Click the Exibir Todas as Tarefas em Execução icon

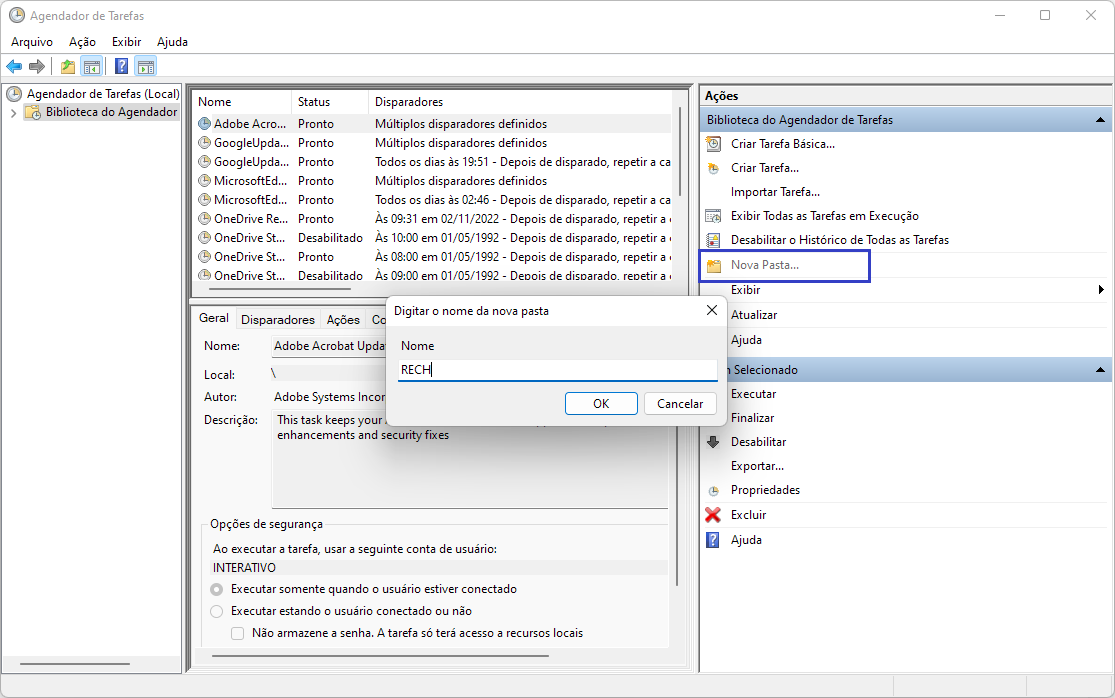click(x=713, y=216)
